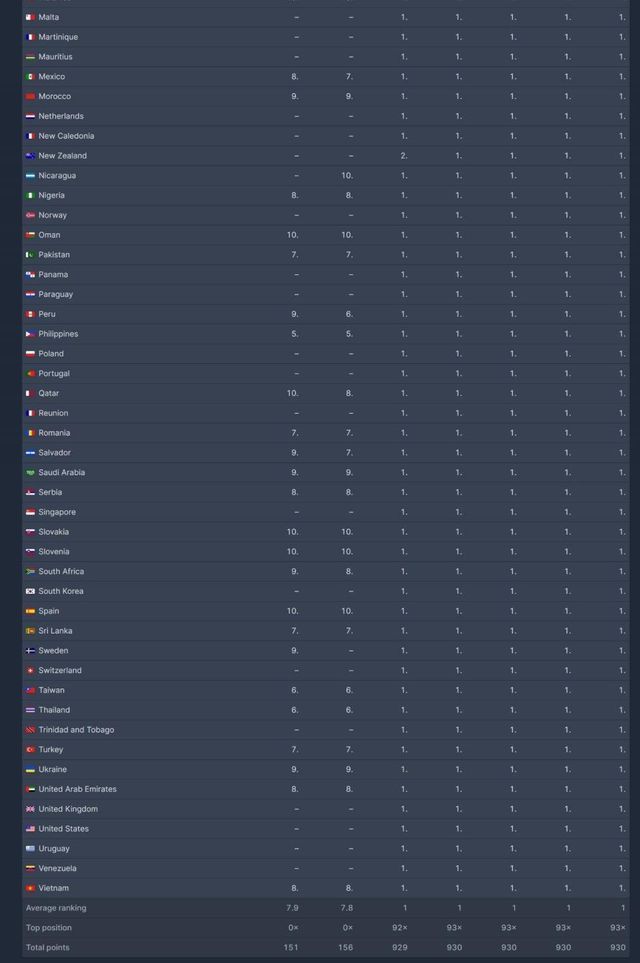This screenshot has width=640, height=963.
Task: Click the Average ranking row label
Action: pos(56,908)
